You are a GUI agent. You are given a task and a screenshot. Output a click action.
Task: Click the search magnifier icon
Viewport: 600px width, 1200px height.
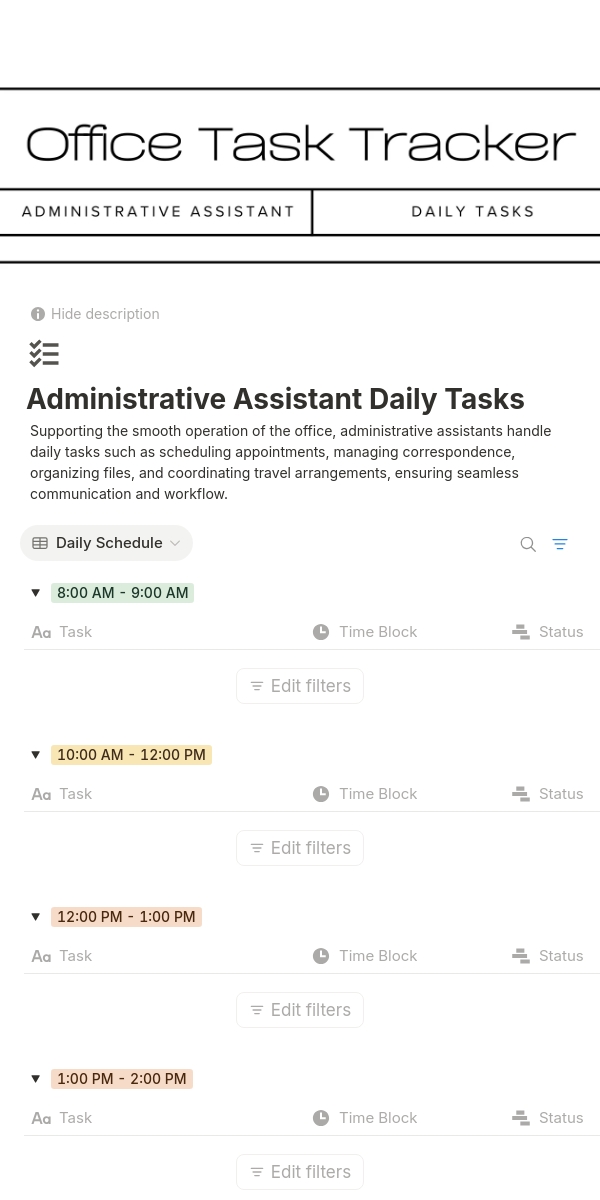528,544
